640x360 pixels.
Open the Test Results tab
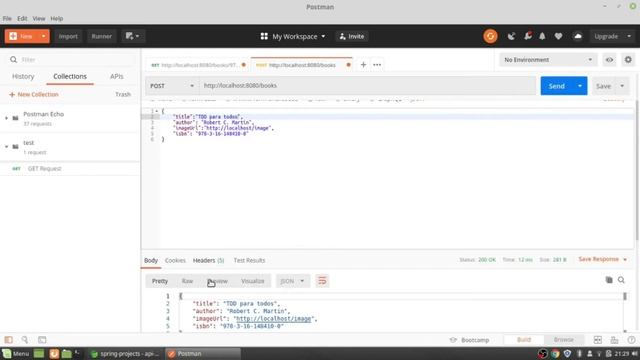point(249,260)
